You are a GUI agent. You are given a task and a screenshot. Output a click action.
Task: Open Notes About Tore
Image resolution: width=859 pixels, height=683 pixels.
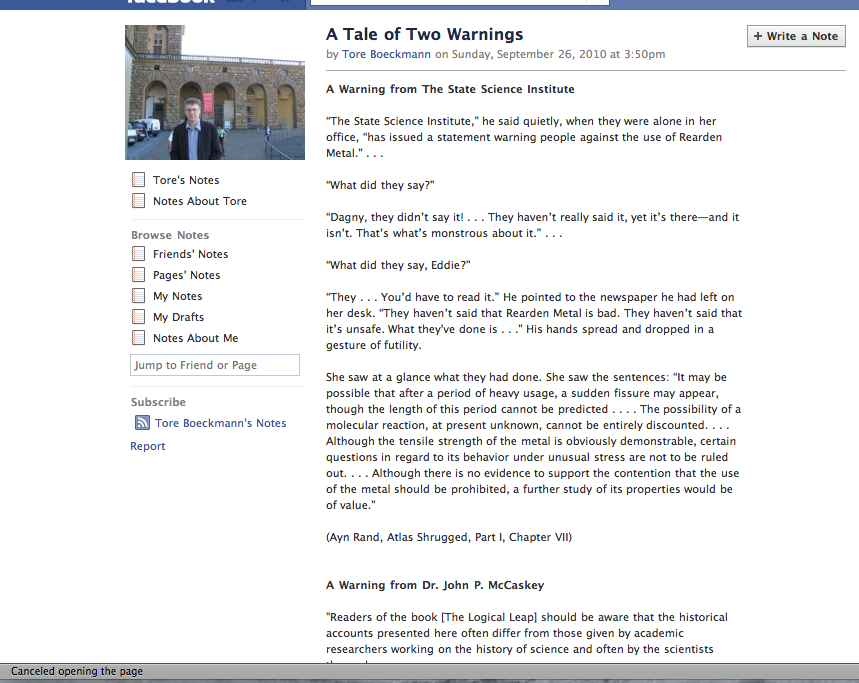point(200,201)
